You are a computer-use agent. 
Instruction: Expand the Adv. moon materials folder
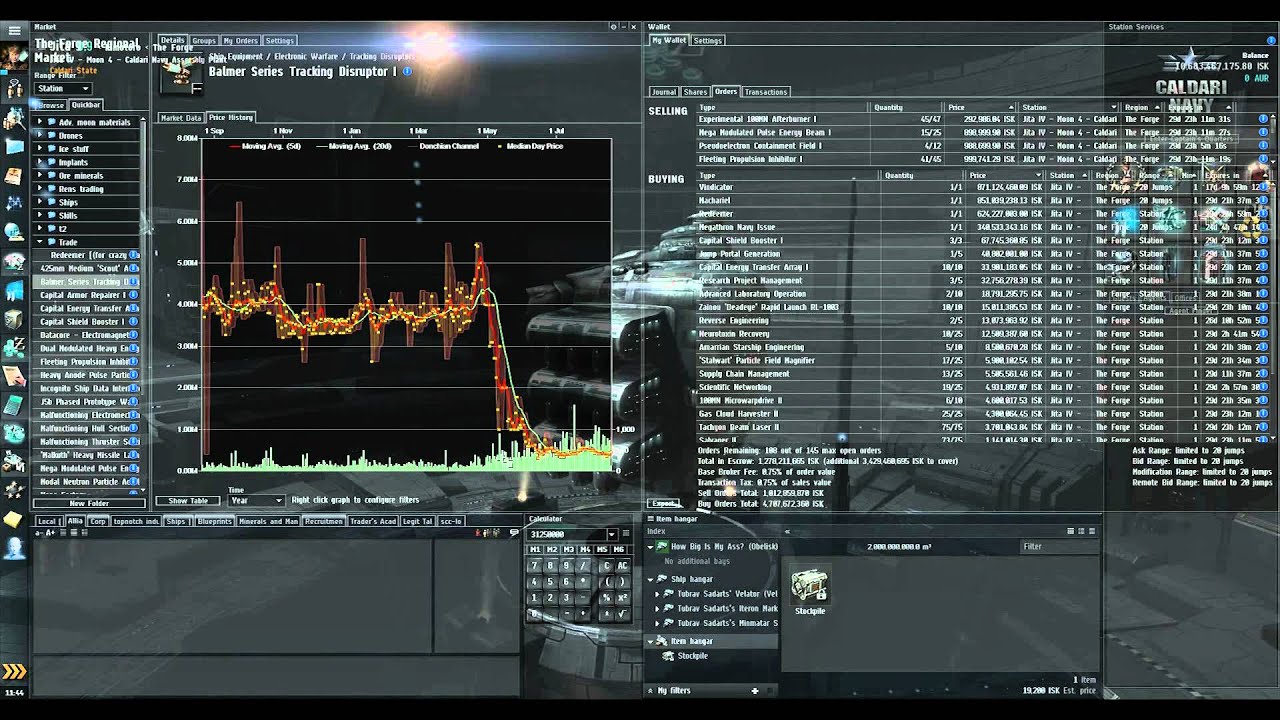coord(40,122)
